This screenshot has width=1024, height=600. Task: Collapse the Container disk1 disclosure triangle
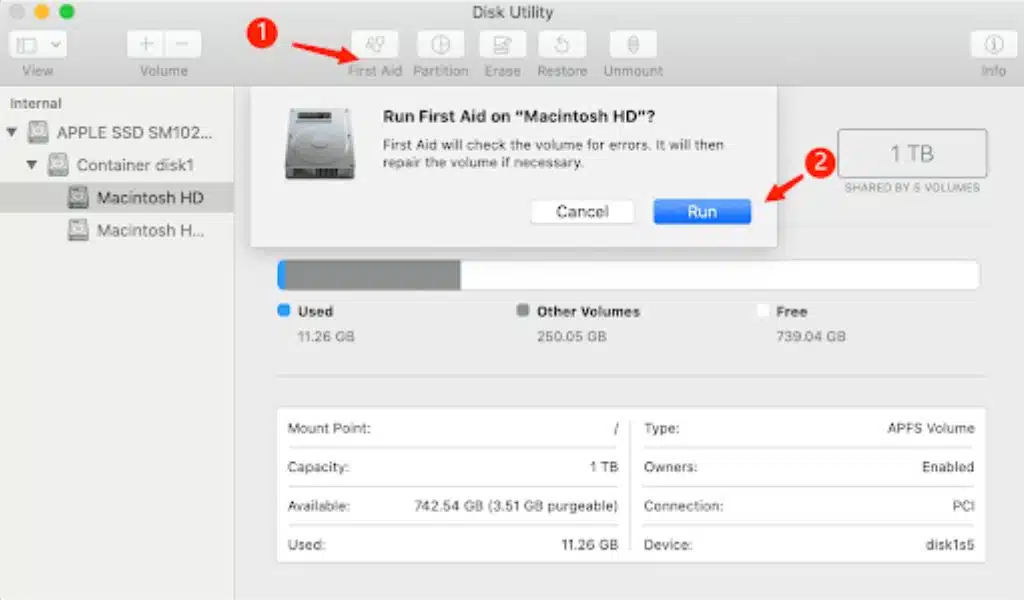(x=32, y=165)
